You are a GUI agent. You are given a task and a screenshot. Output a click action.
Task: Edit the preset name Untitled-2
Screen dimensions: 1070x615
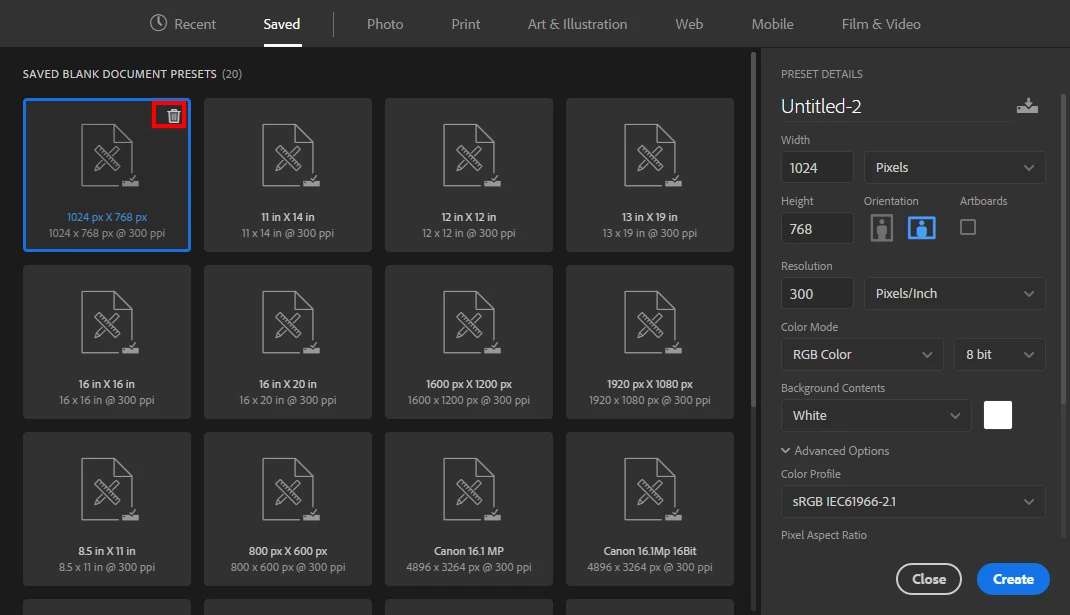click(895, 106)
